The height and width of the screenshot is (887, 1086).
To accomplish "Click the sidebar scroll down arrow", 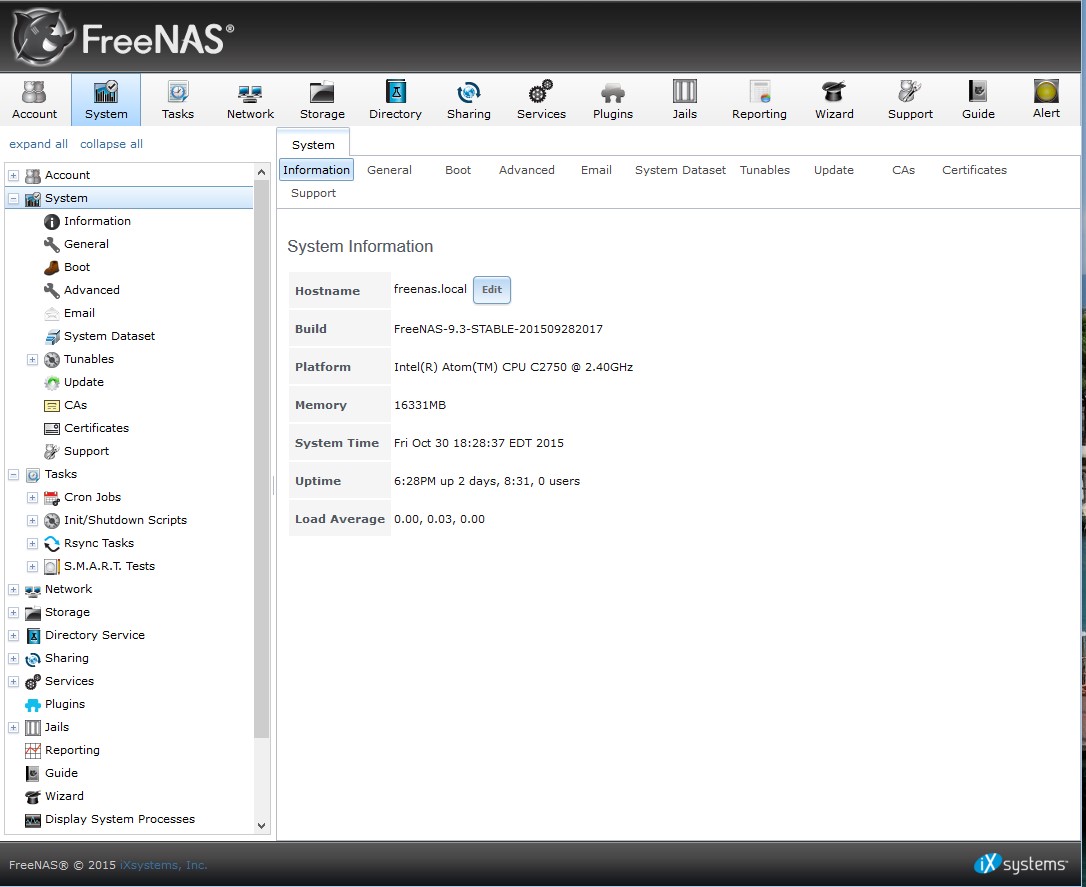I will click(x=261, y=825).
